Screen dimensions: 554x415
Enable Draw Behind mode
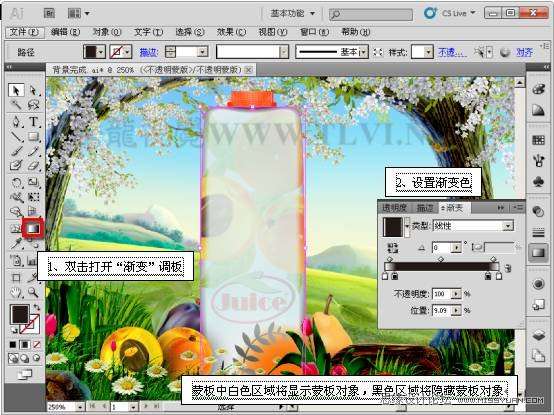[25, 358]
